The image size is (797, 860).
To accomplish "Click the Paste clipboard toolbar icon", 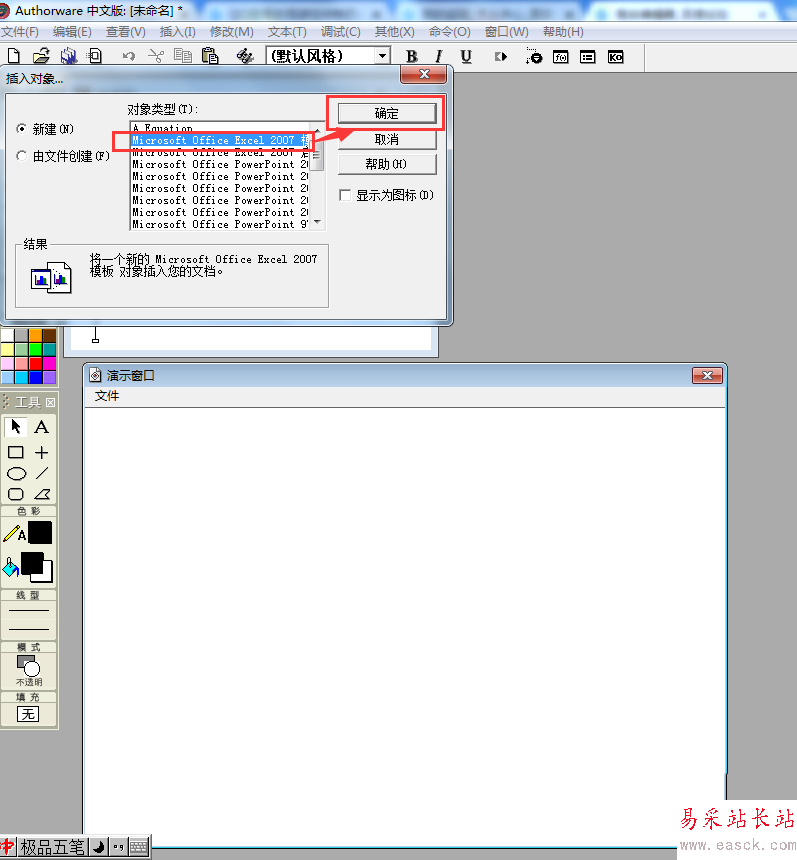I will click(210, 56).
